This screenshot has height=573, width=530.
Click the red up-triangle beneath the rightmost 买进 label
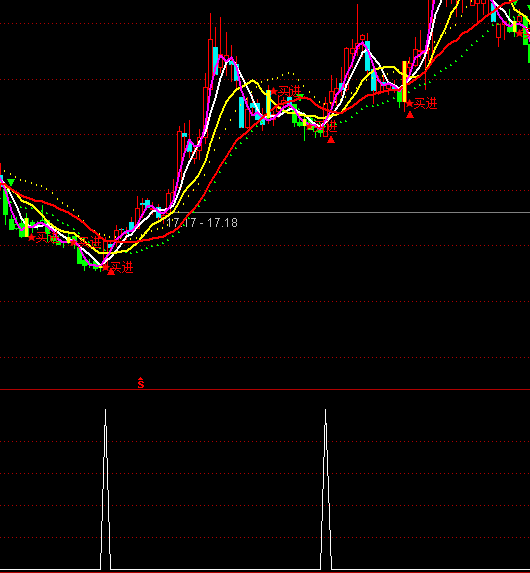tap(410, 115)
